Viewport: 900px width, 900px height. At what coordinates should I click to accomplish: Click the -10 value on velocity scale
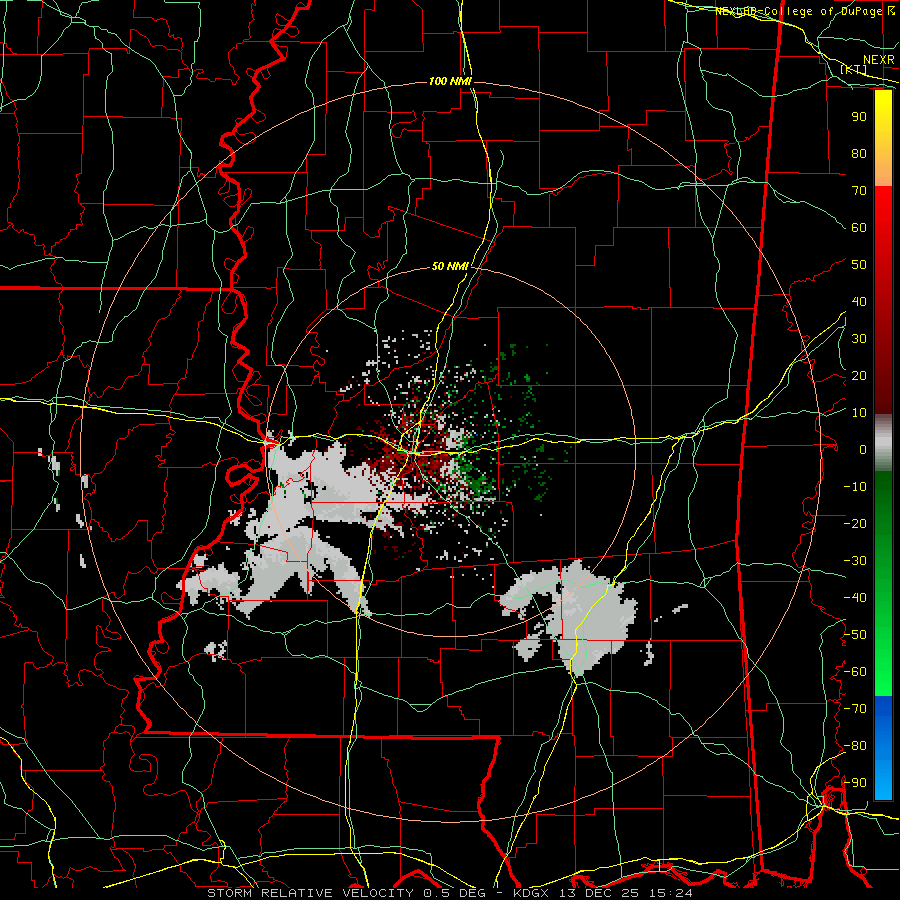(x=855, y=487)
